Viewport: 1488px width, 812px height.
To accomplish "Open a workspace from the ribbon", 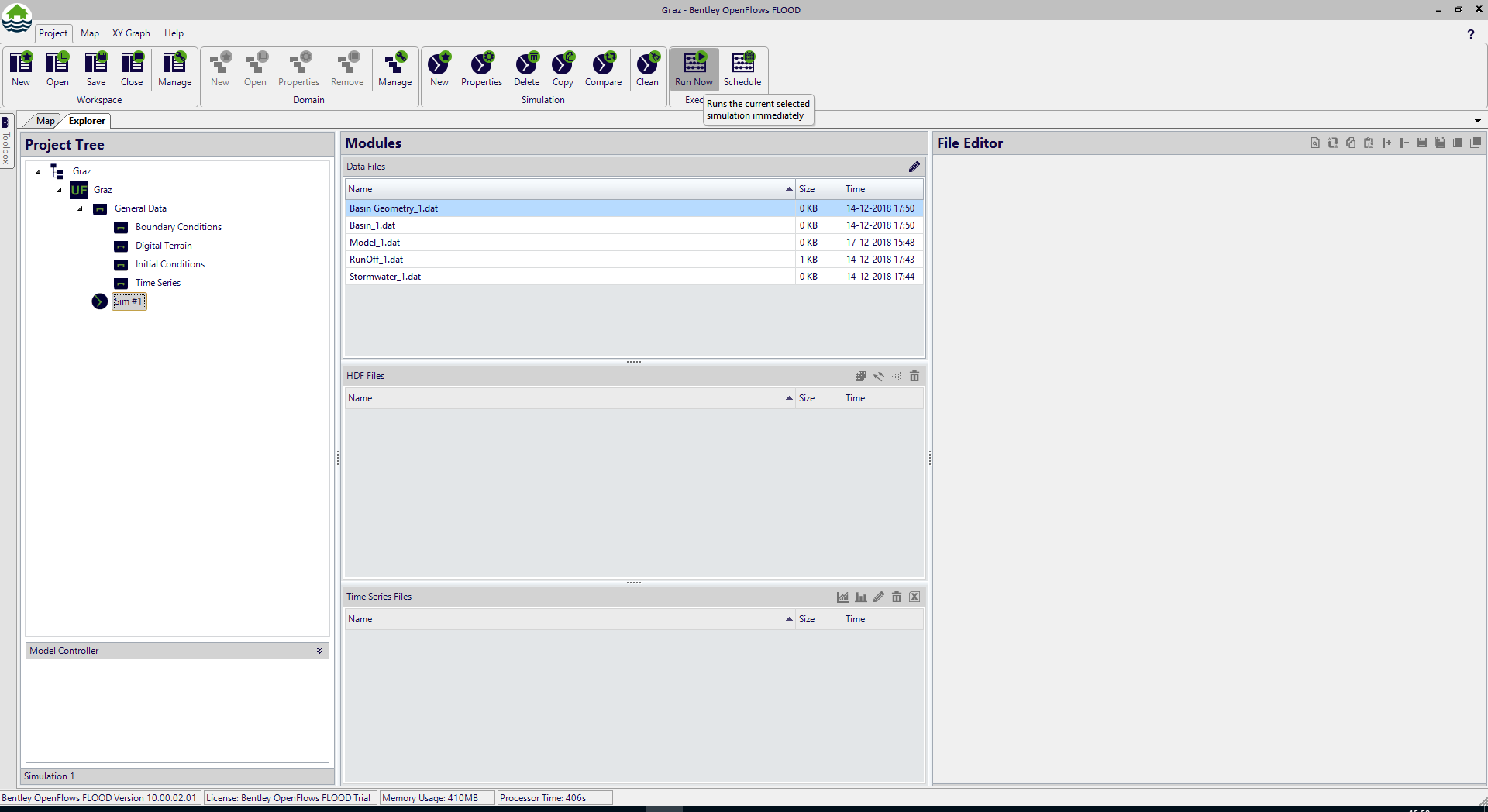I will point(57,69).
